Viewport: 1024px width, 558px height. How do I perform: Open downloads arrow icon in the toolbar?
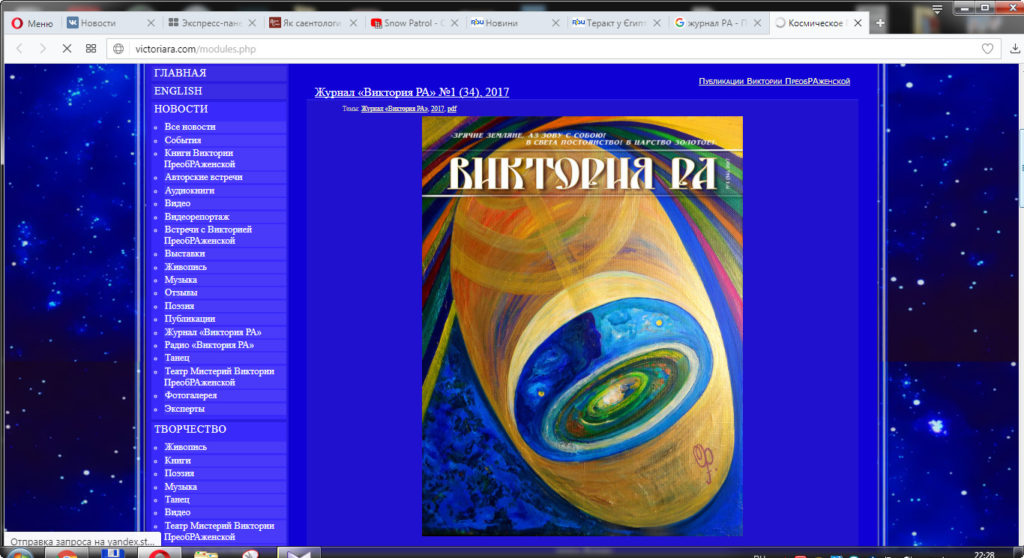[x=1015, y=48]
